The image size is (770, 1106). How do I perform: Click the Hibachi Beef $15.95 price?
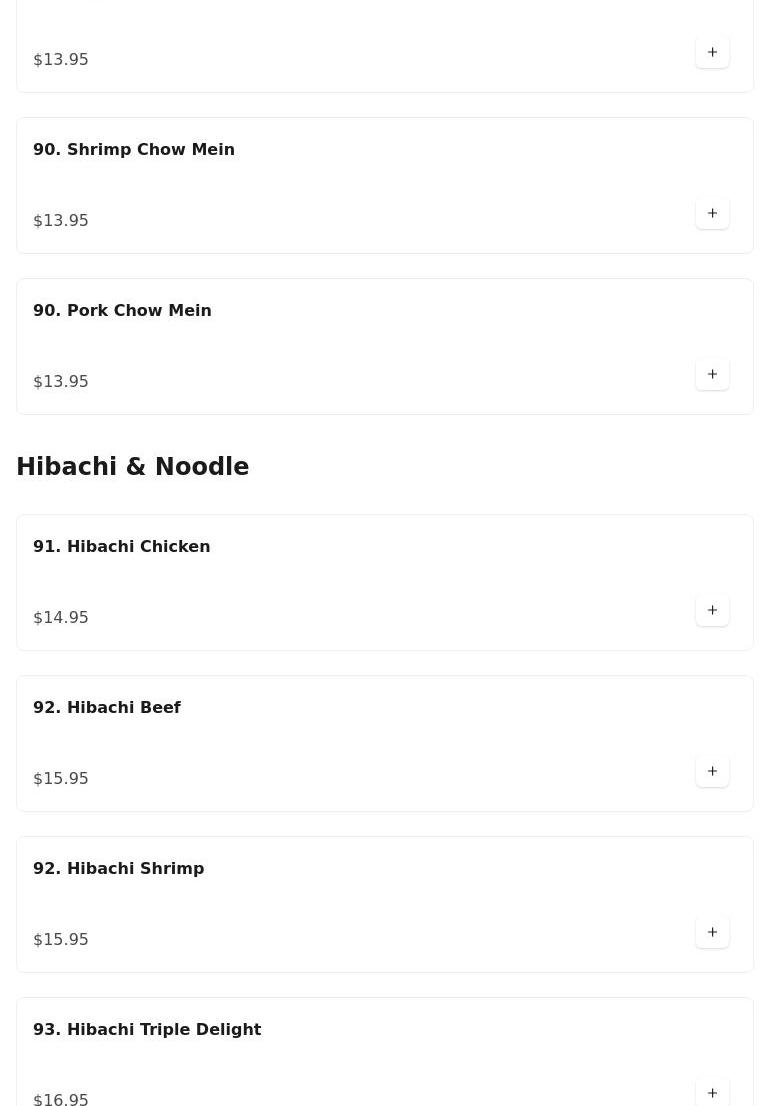(x=61, y=778)
